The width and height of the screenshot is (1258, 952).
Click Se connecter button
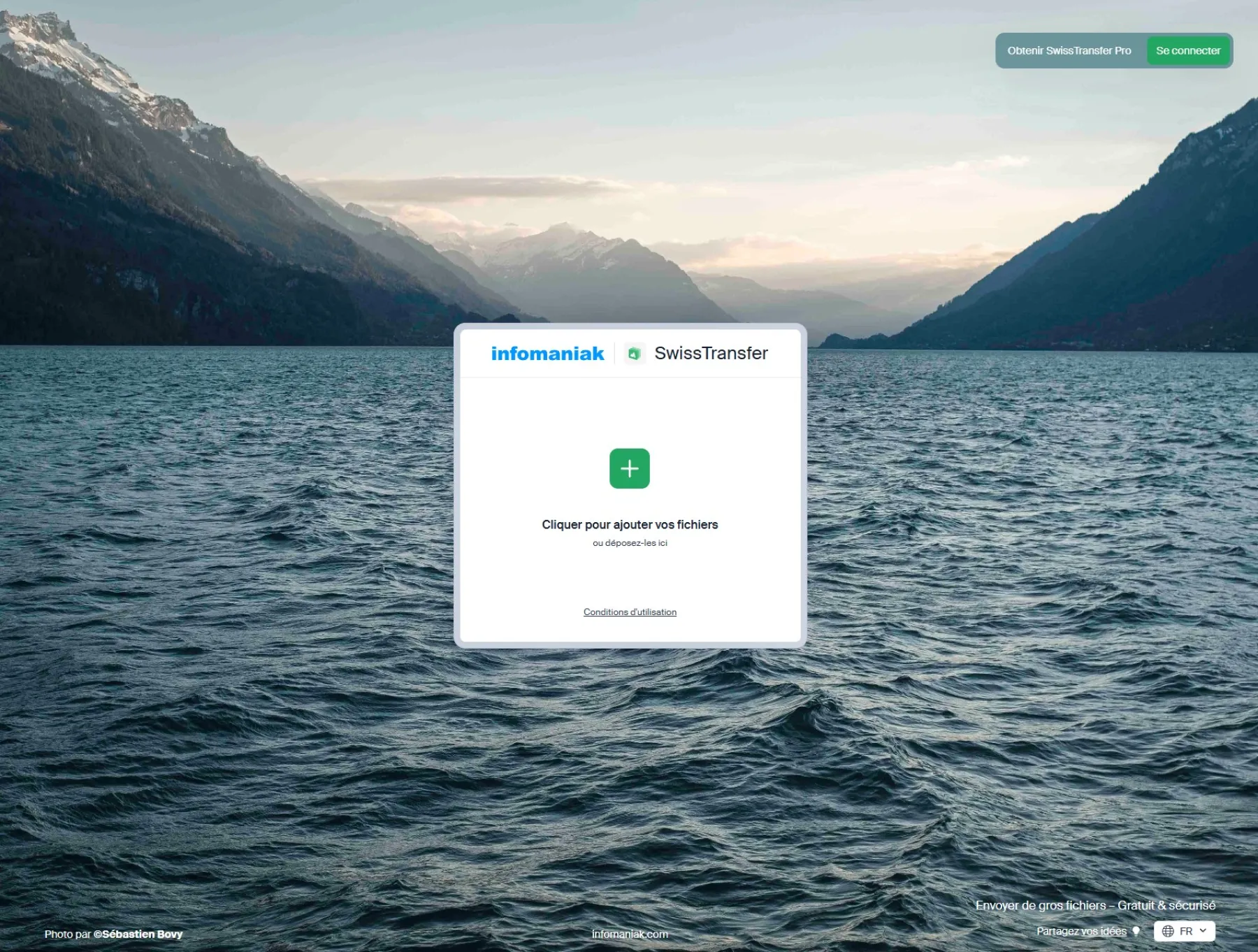click(1187, 51)
